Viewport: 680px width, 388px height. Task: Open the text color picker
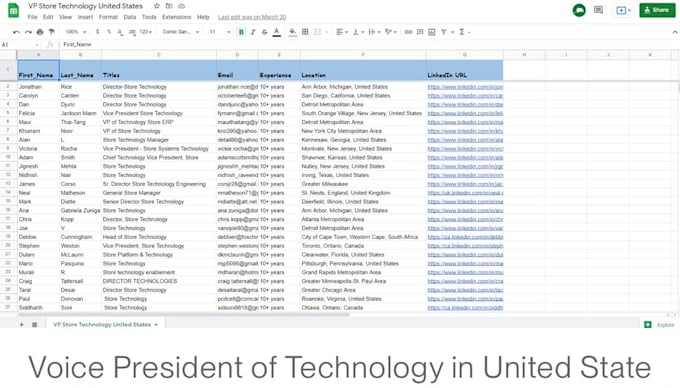(277, 32)
